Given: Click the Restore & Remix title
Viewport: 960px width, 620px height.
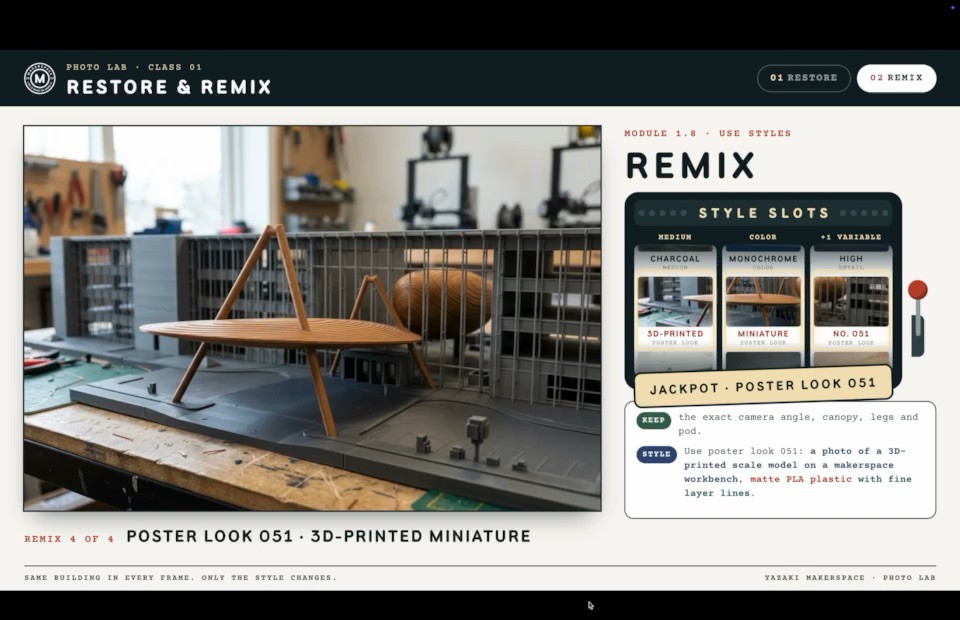Looking at the screenshot, I should [169, 87].
